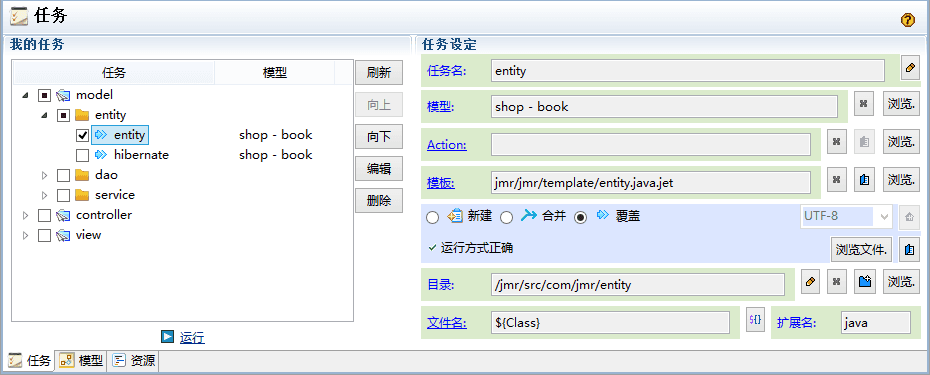Click the pencil icon in 目录 row

tap(810, 282)
